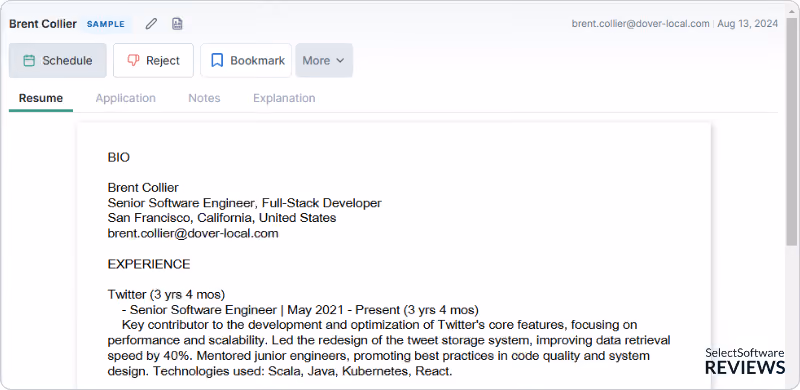Reject the candidate Brent Collier
800x390 pixels.
click(x=153, y=60)
